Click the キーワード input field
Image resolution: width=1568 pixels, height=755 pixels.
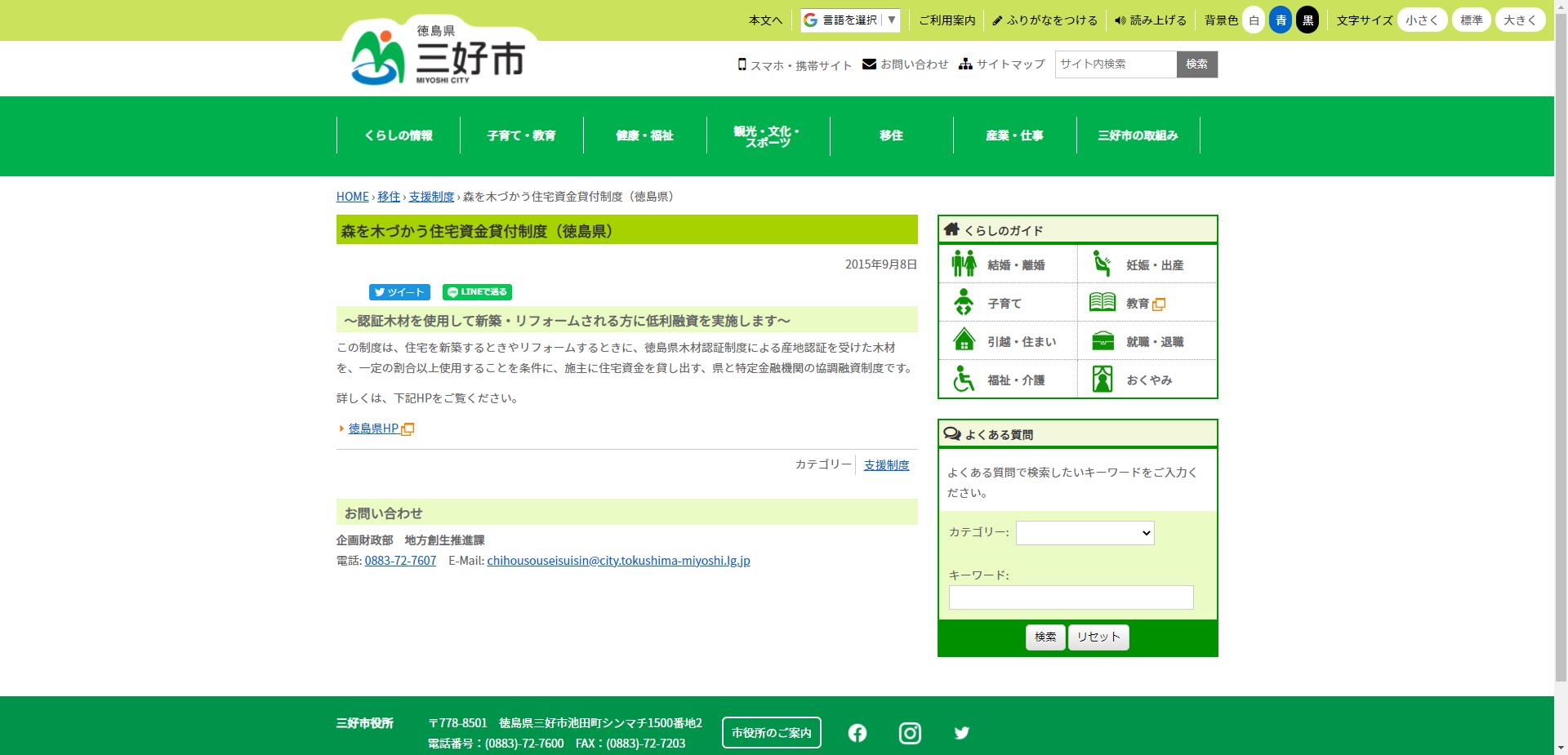tap(1071, 597)
